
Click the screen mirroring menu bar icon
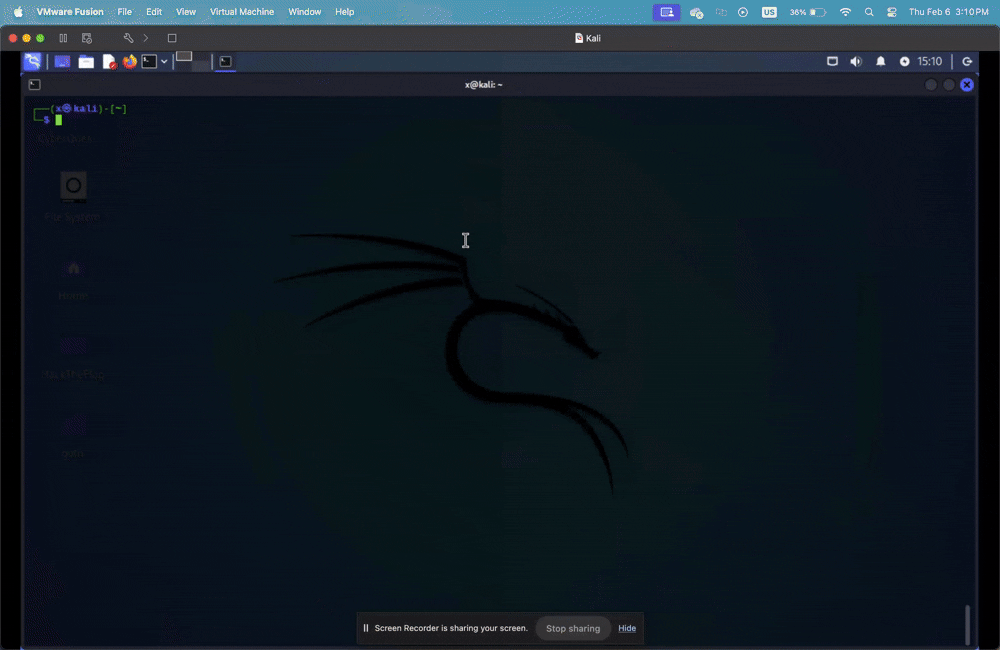pos(721,12)
